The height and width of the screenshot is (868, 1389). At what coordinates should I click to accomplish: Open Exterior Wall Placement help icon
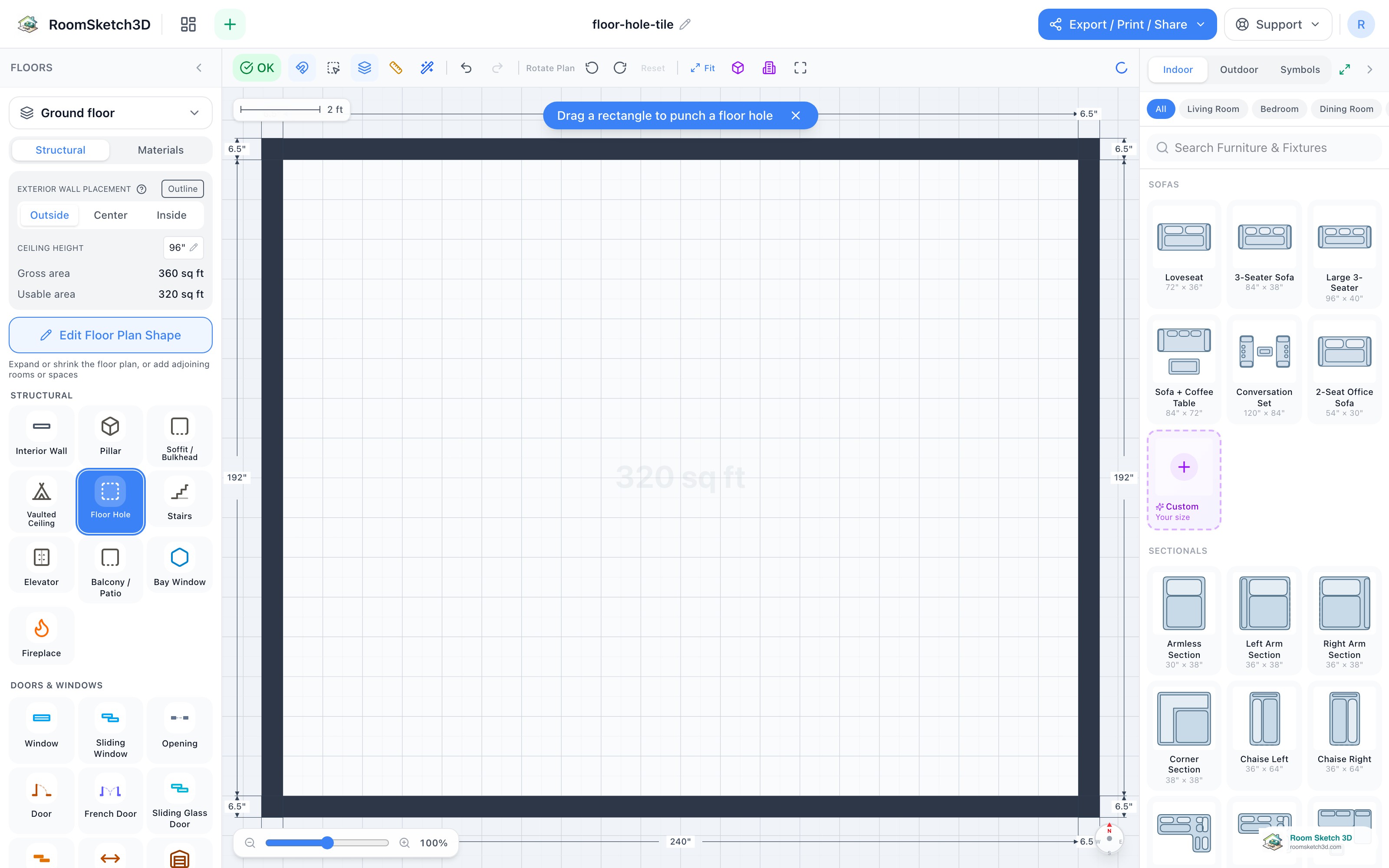pyautogui.click(x=142, y=189)
